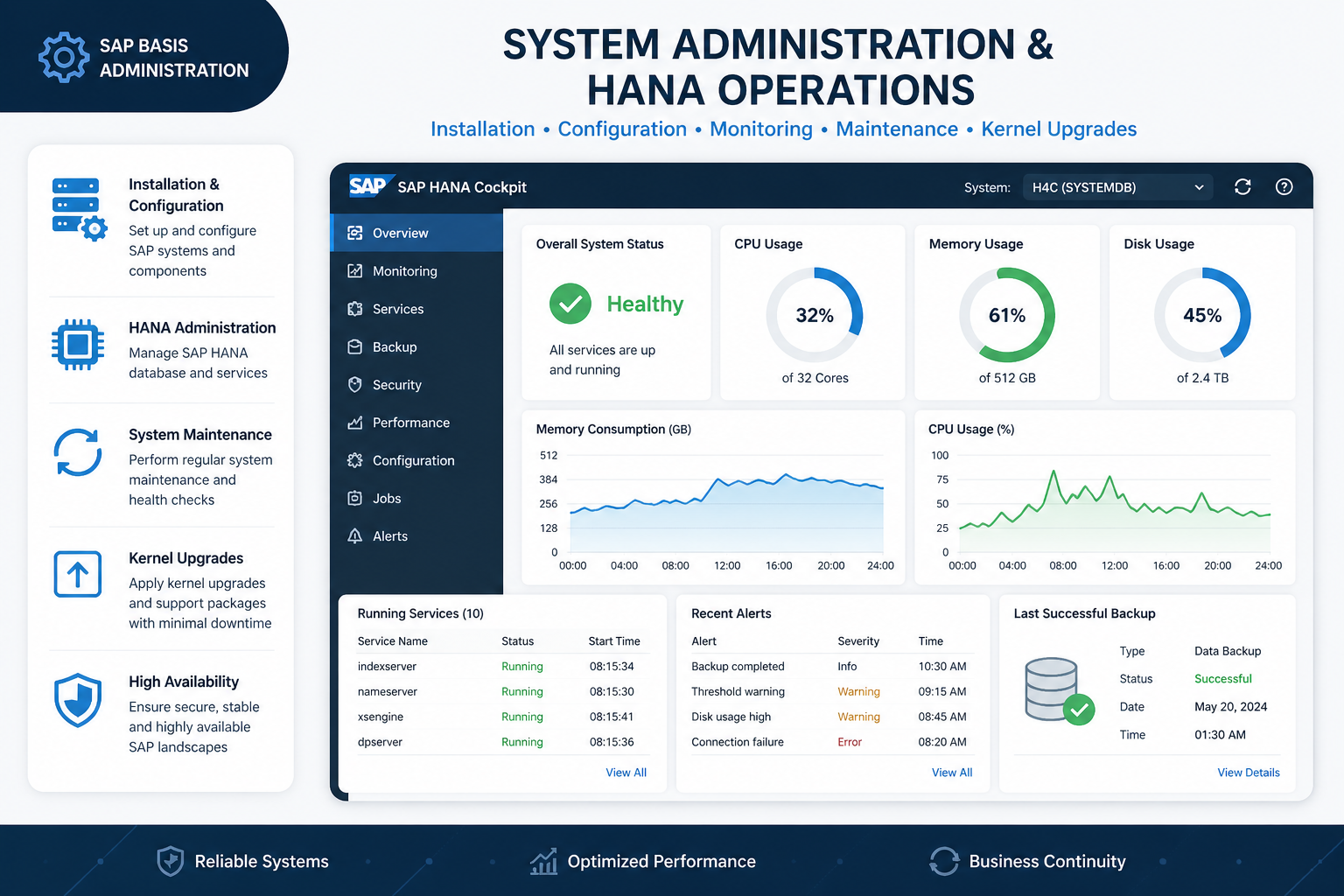1344x896 pixels.
Task: Click the Security shield icon in the sidebar
Action: tap(354, 384)
